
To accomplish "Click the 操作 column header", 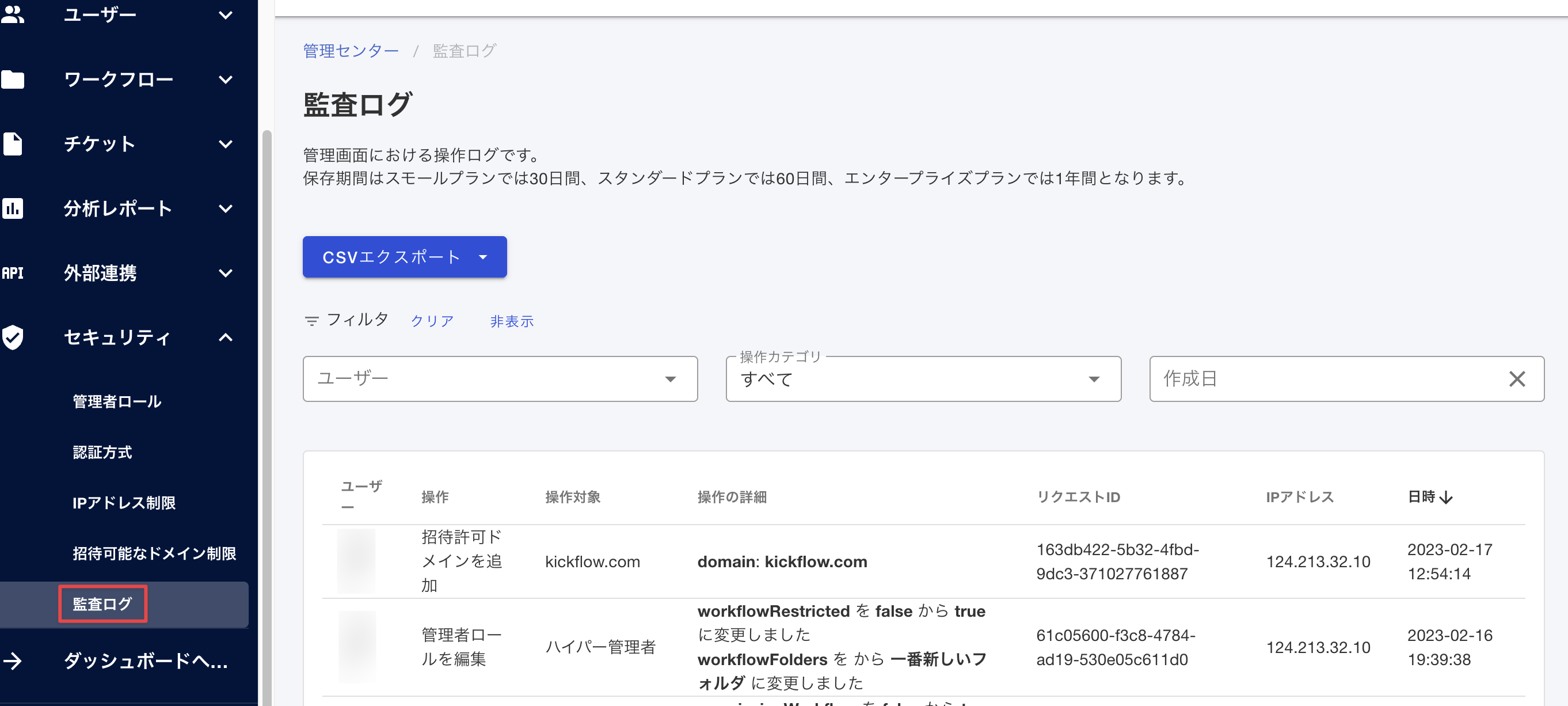I will coord(435,497).
